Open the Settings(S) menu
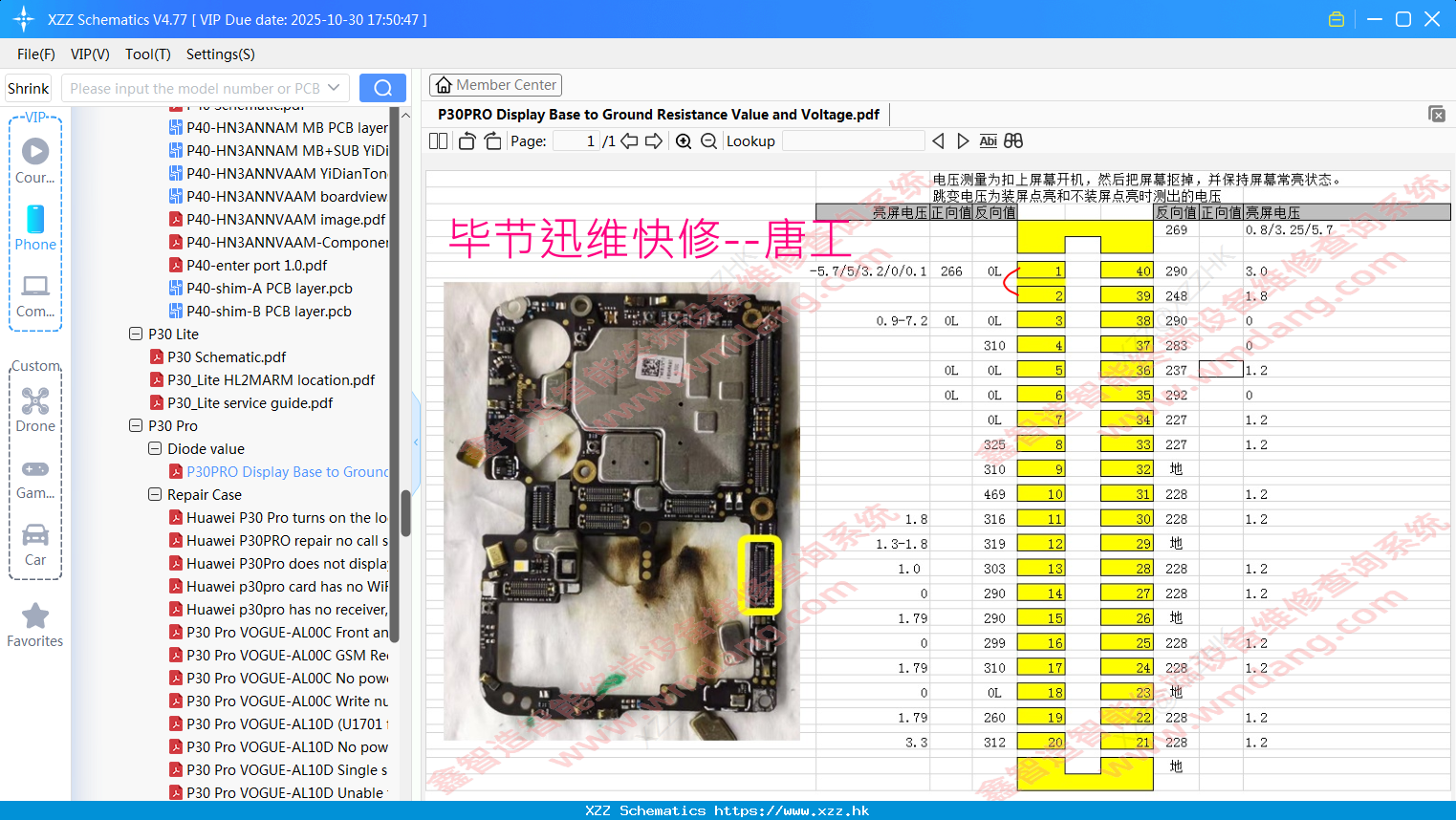 tap(221, 54)
